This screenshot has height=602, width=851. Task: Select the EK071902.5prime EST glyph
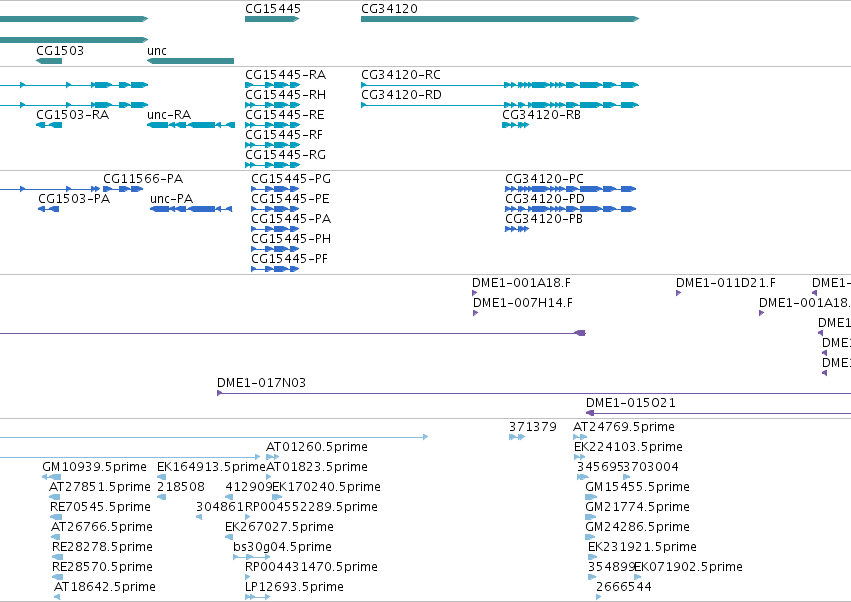click(x=638, y=577)
